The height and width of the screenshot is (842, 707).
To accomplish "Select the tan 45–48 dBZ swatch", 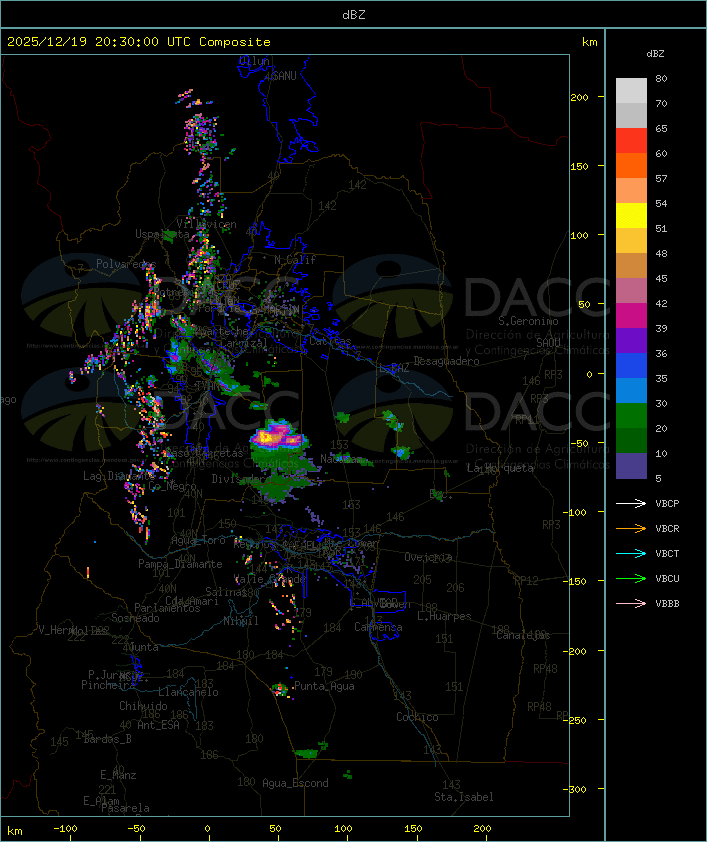I will (x=631, y=265).
